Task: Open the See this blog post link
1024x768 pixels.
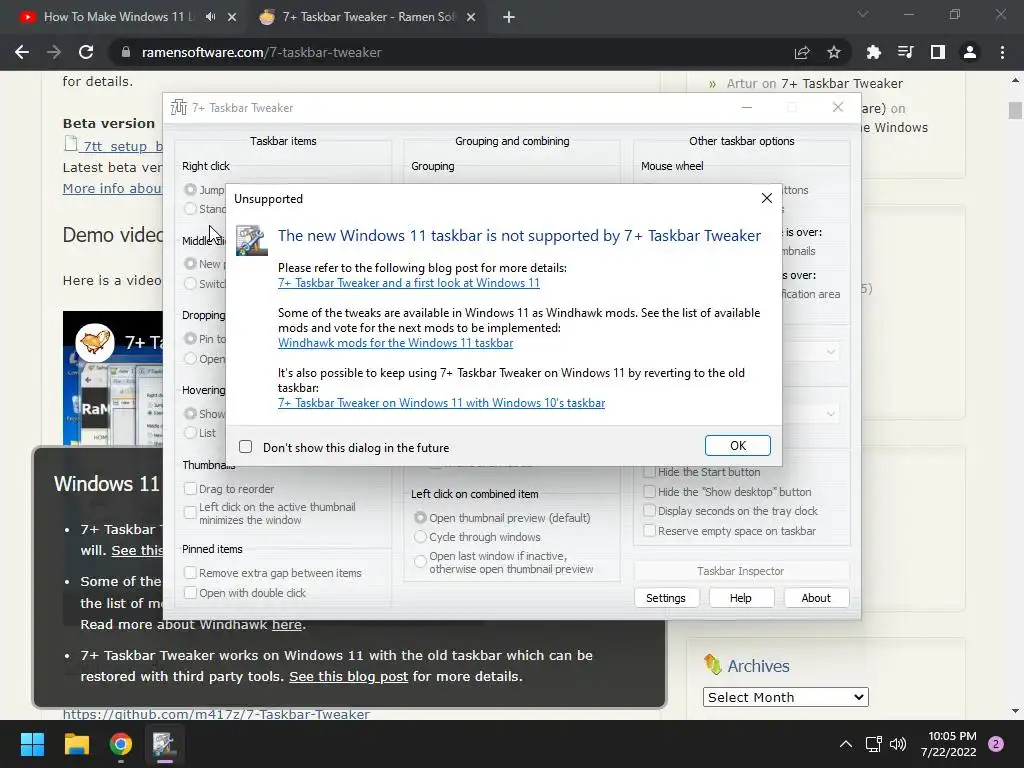Action: pyautogui.click(x=348, y=677)
